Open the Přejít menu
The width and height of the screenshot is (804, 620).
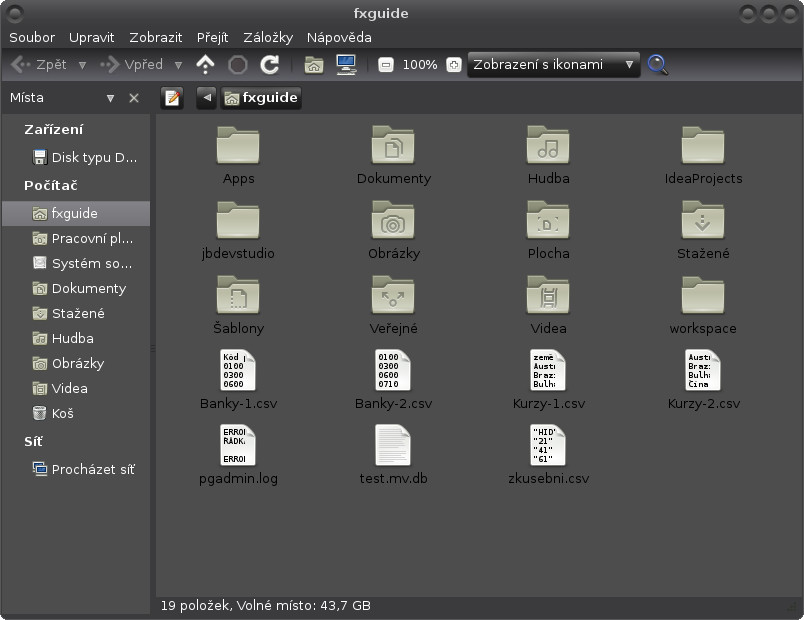click(x=212, y=37)
